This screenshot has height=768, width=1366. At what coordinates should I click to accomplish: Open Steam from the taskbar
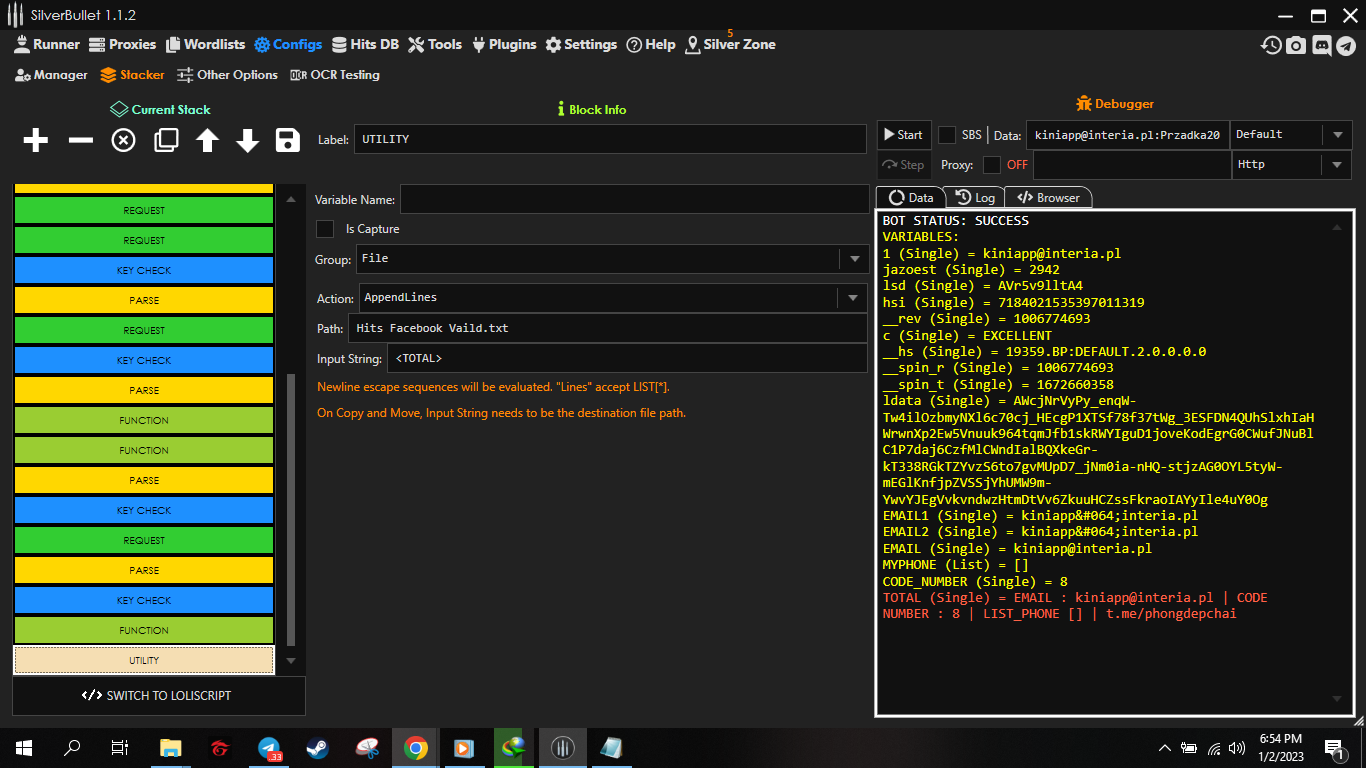coord(318,747)
